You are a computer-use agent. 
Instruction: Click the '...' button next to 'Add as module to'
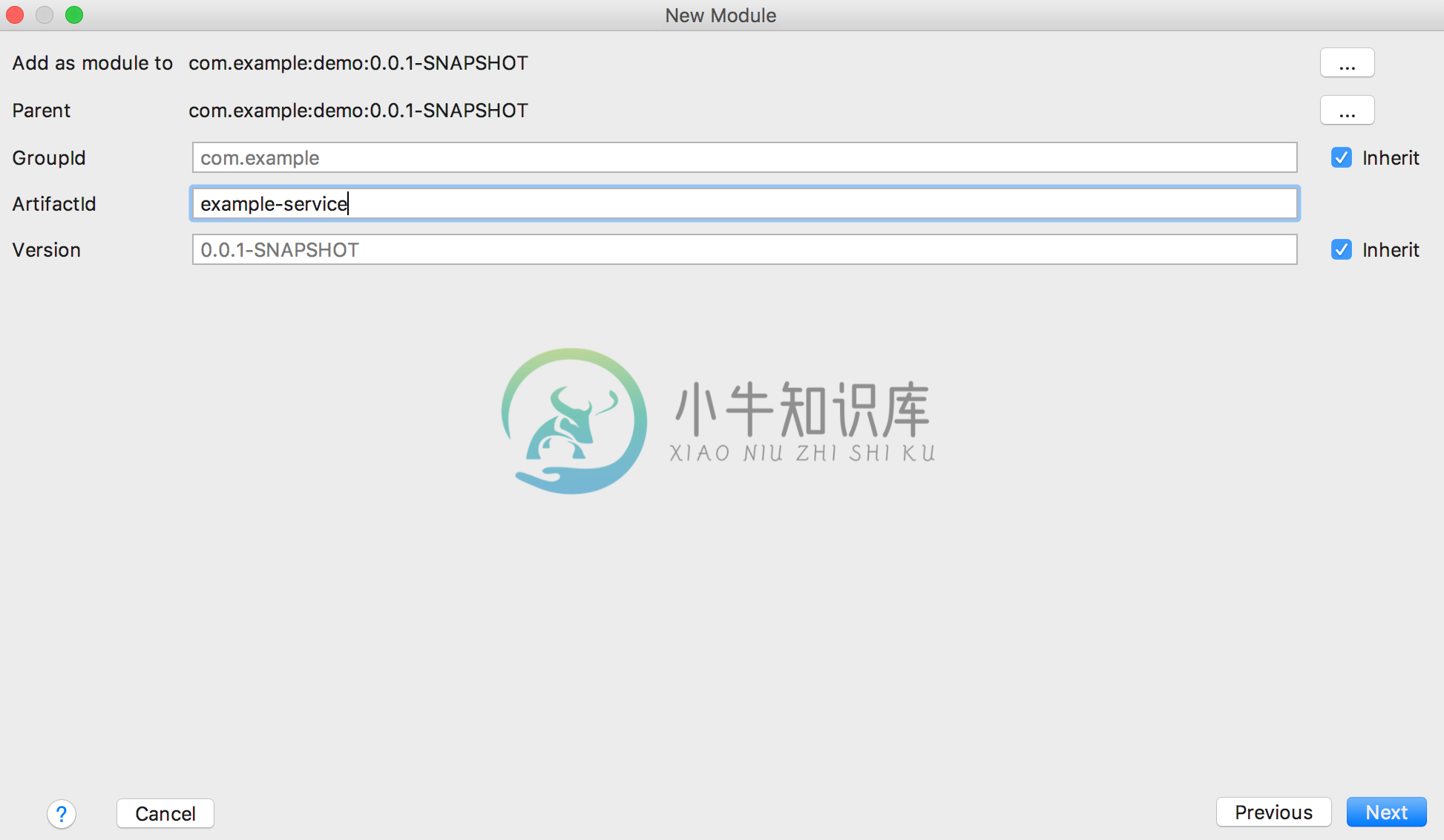1348,64
